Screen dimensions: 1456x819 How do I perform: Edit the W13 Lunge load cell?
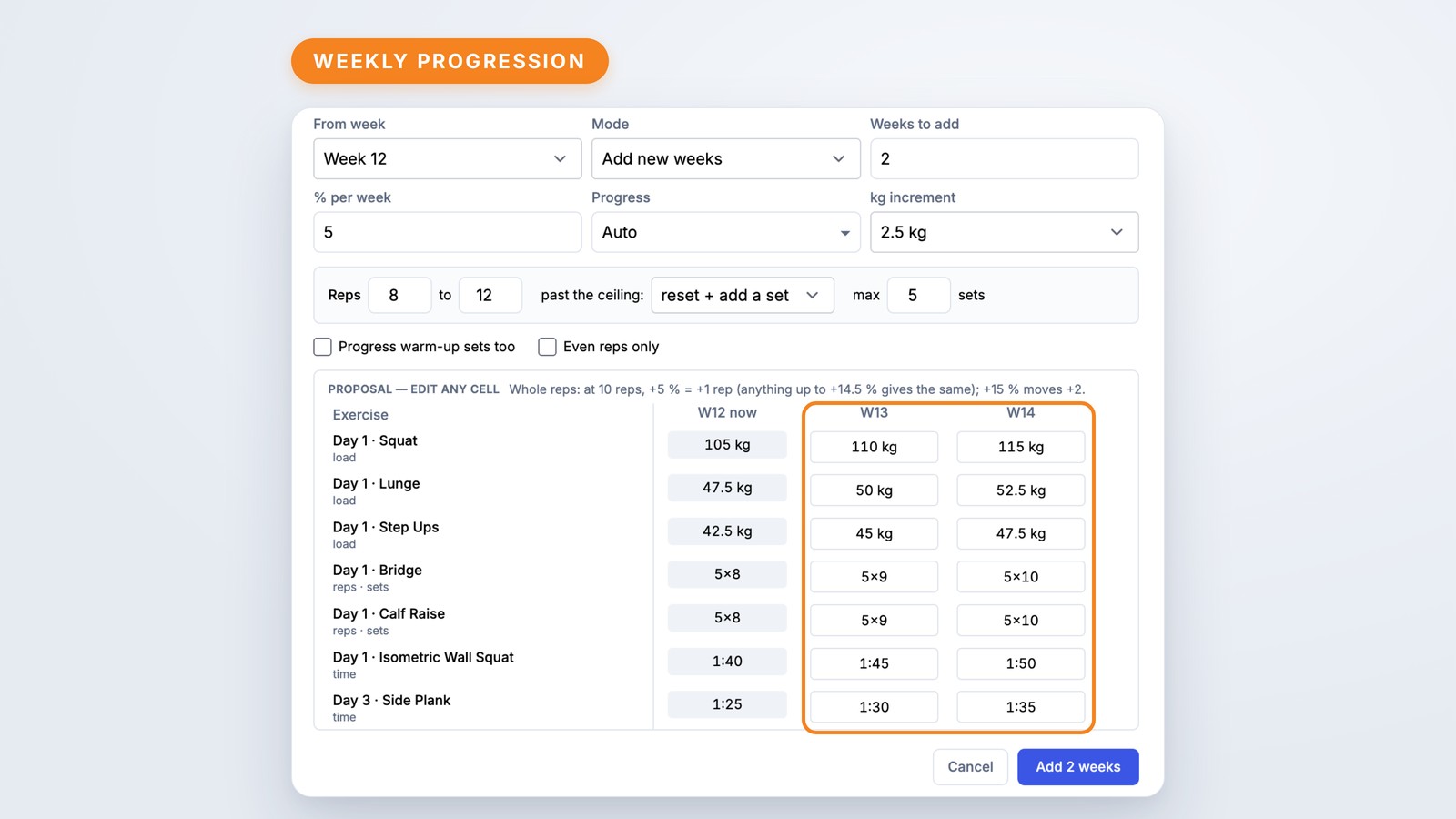[874, 490]
